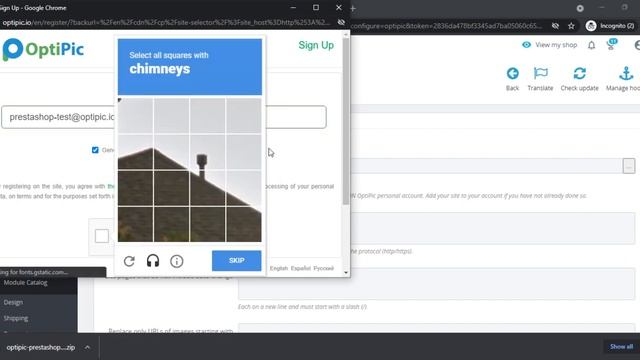The width and height of the screenshot is (640, 360).
Task: Bookmark page with star icon
Action: (x=571, y=26)
